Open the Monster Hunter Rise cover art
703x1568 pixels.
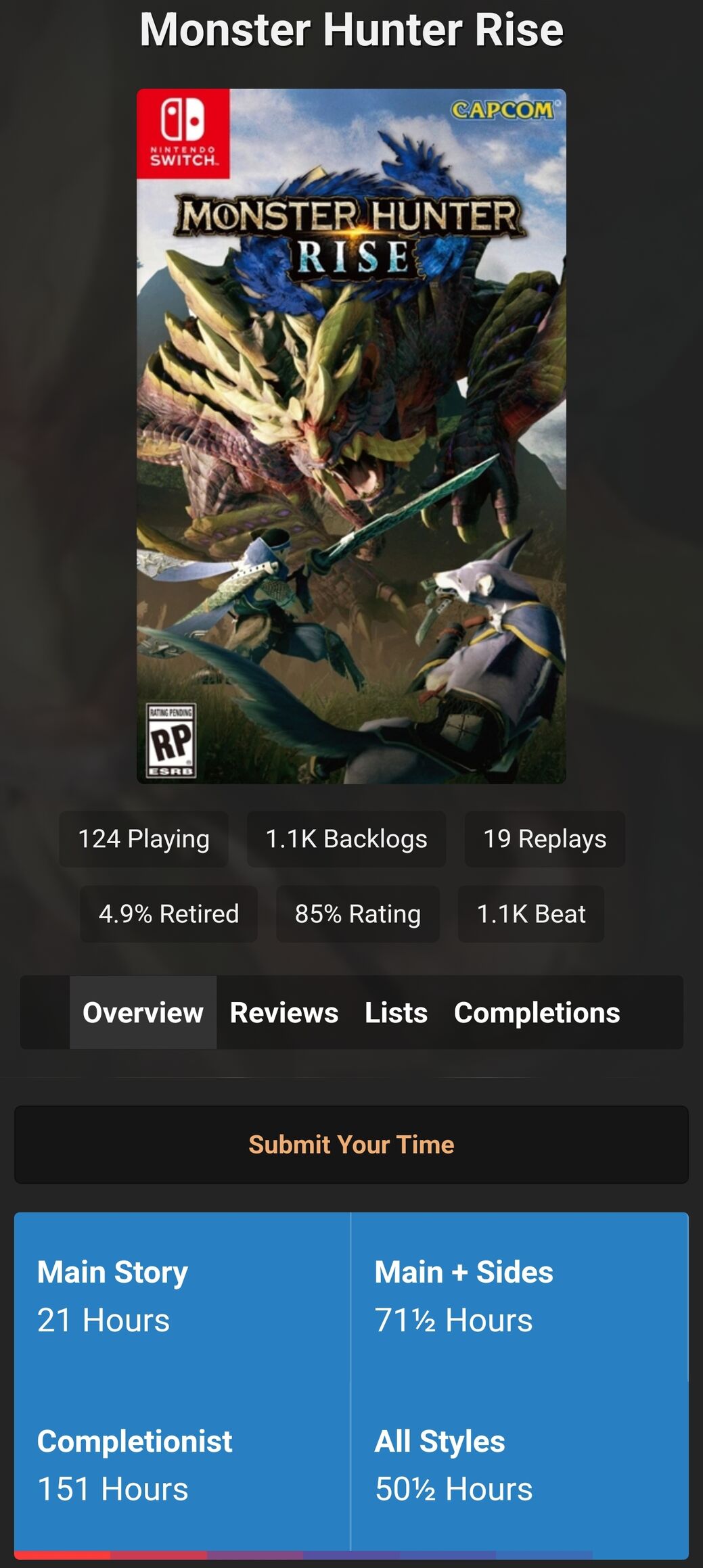[351, 436]
